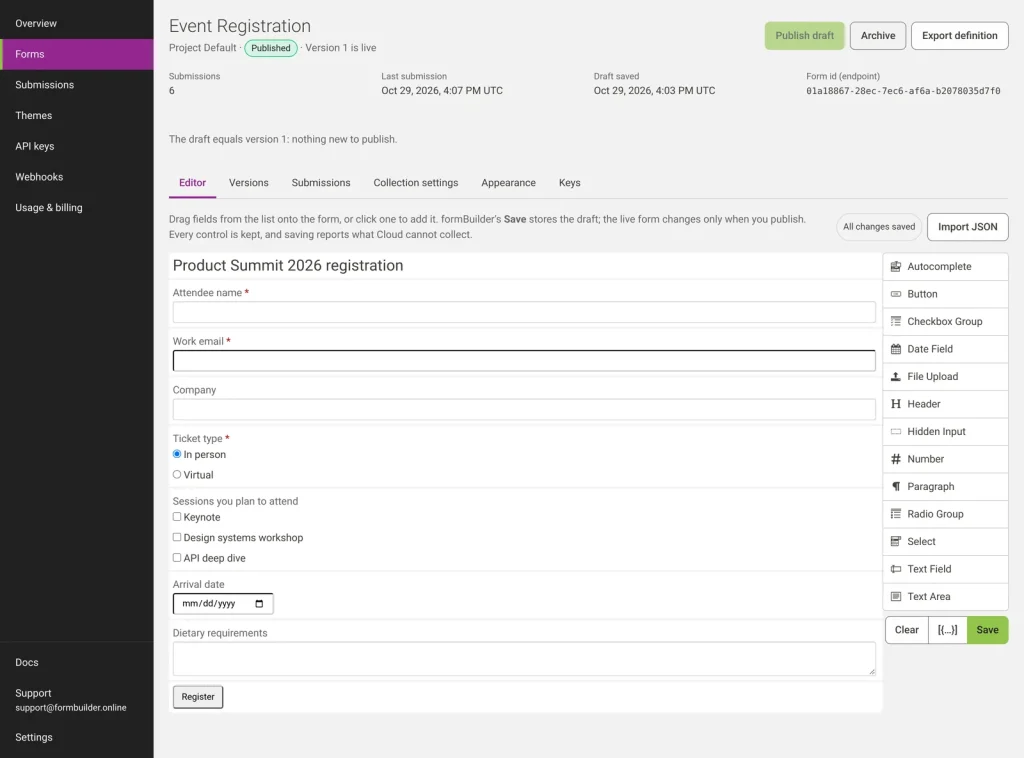Open the Support link in sidebar
Screen dimensions: 1024x758
[x=76, y=700]
